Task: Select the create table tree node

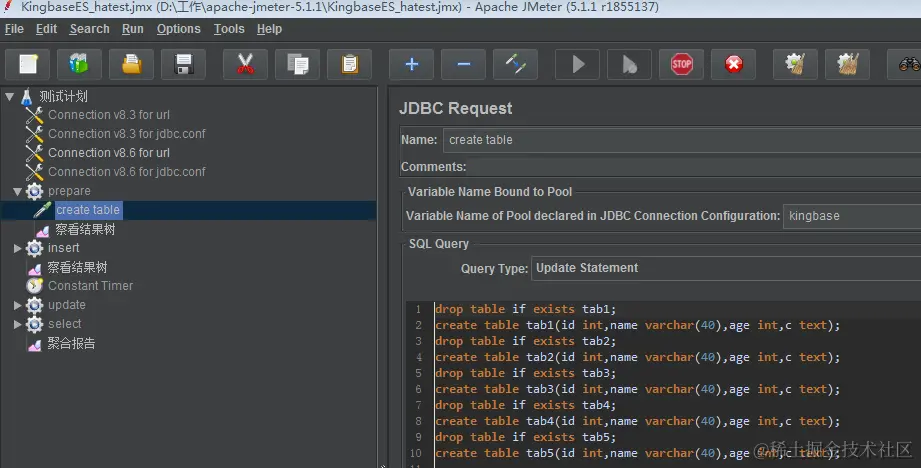Action: [88, 210]
